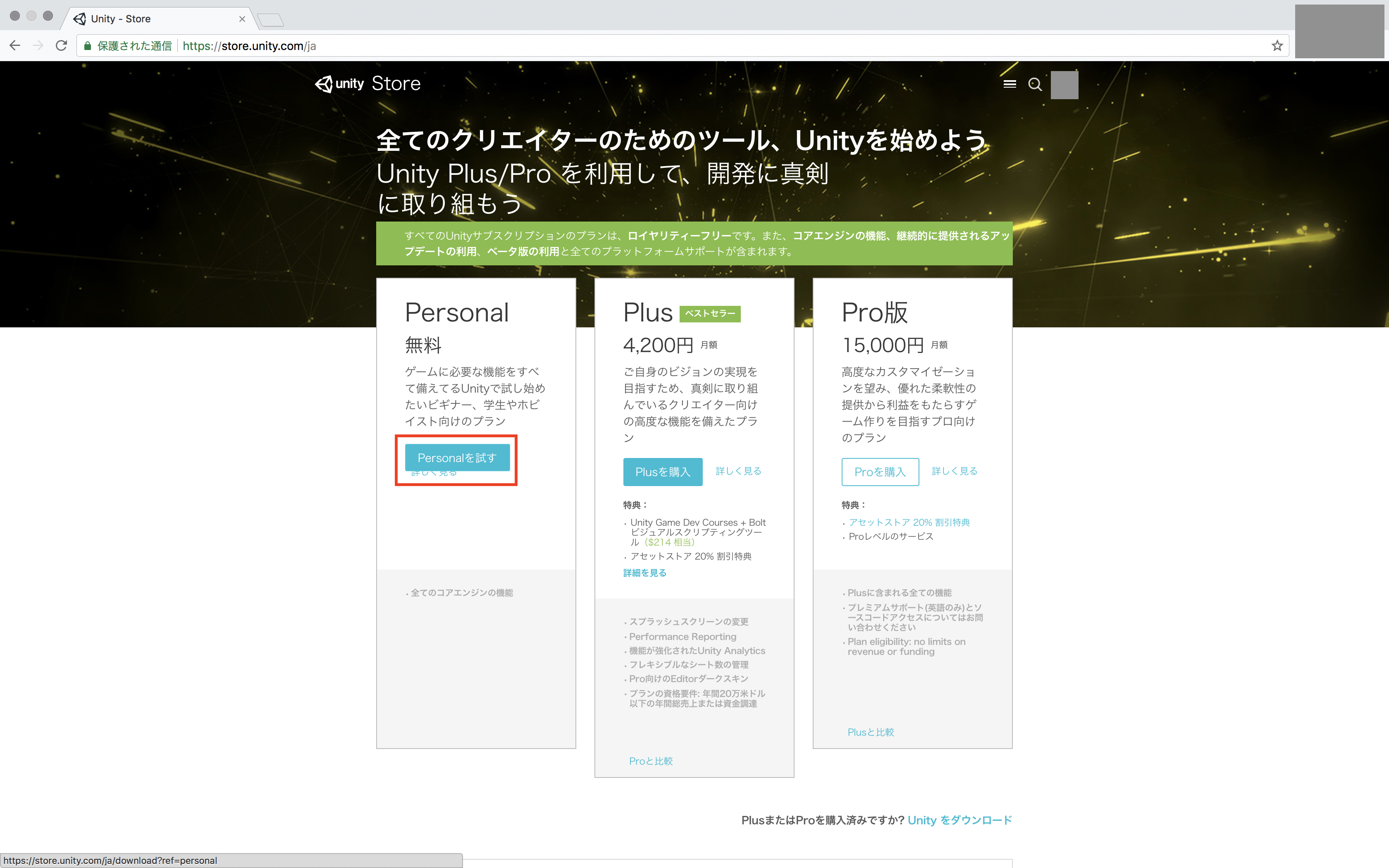Image resolution: width=1389 pixels, height=868 pixels.
Task: Click フレキシブルなシート数の管理 text
Action: 689,665
